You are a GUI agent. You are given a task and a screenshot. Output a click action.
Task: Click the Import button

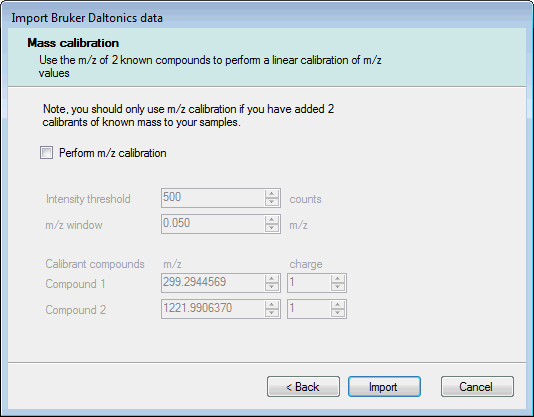click(384, 387)
